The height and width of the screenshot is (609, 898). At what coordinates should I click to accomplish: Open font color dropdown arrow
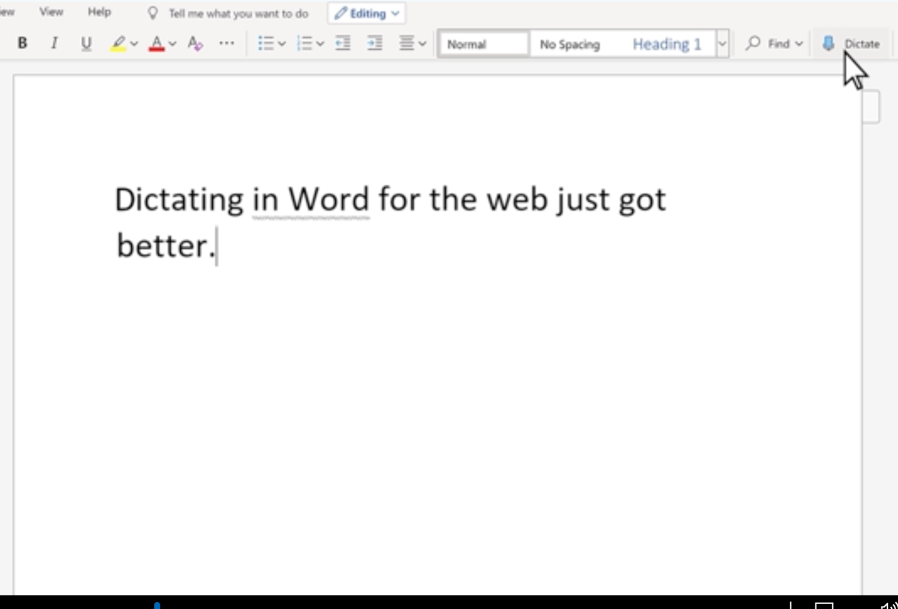click(172, 44)
